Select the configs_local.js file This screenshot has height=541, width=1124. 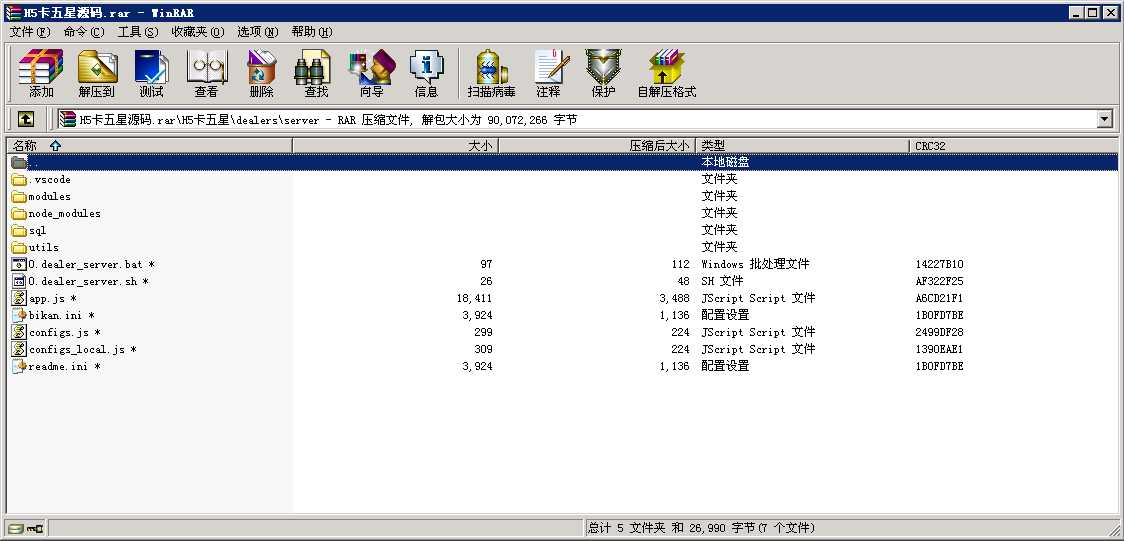coord(75,350)
